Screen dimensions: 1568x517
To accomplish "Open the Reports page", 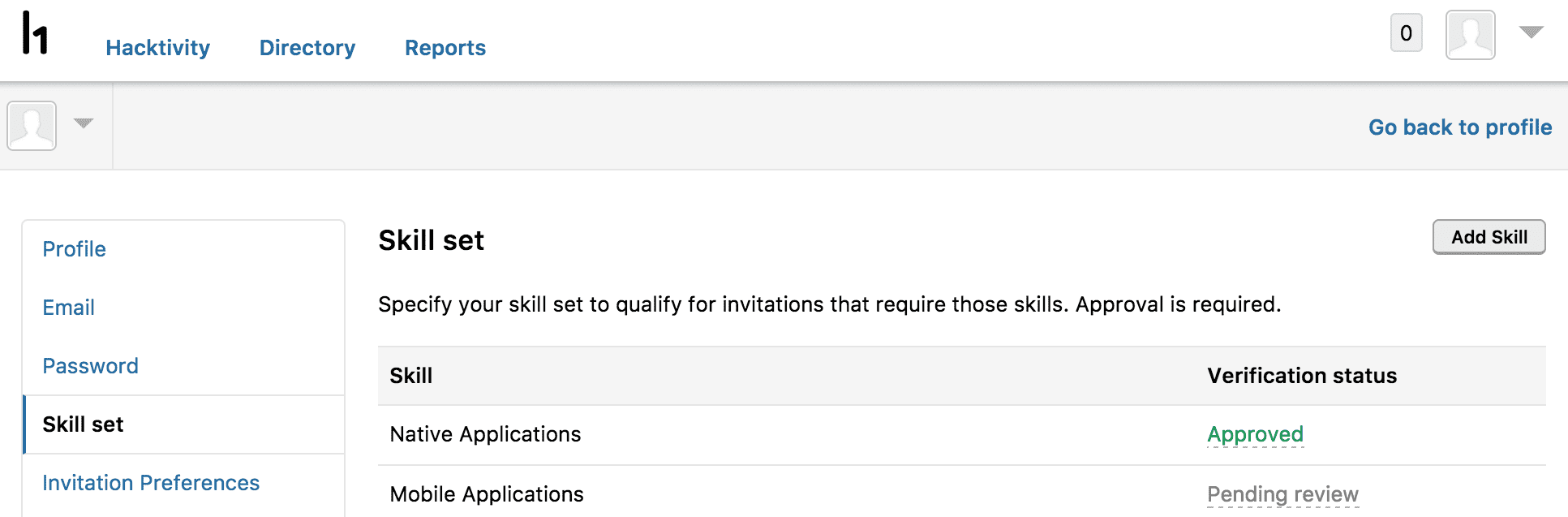I will tap(445, 48).
